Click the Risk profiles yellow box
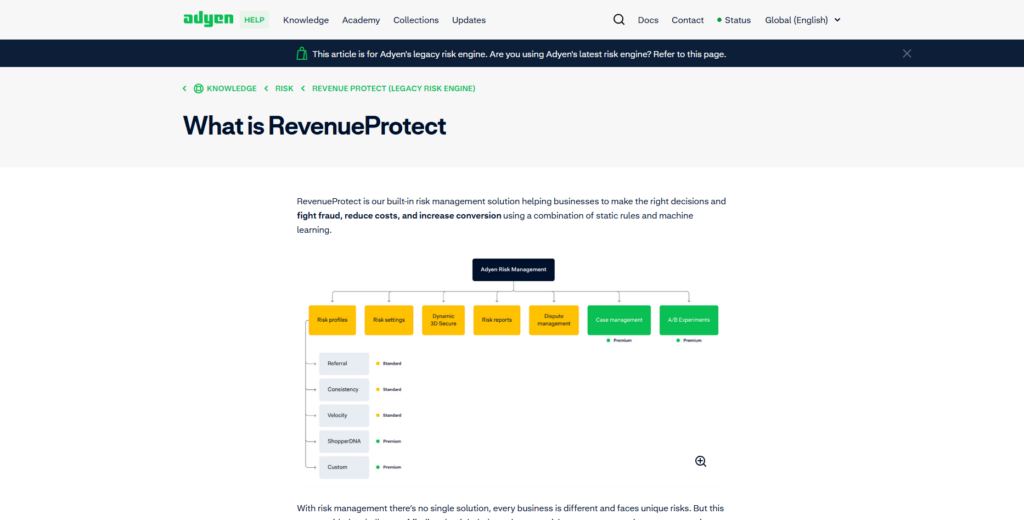 click(x=332, y=320)
